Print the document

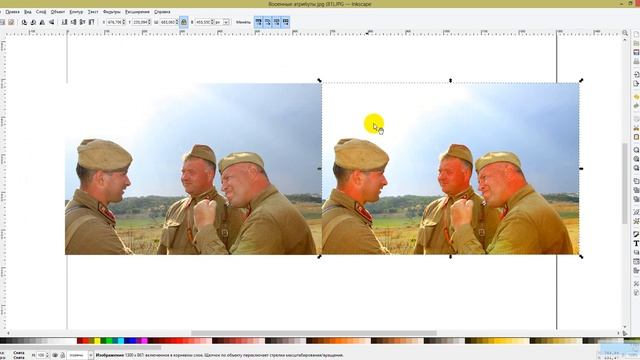(636, 61)
